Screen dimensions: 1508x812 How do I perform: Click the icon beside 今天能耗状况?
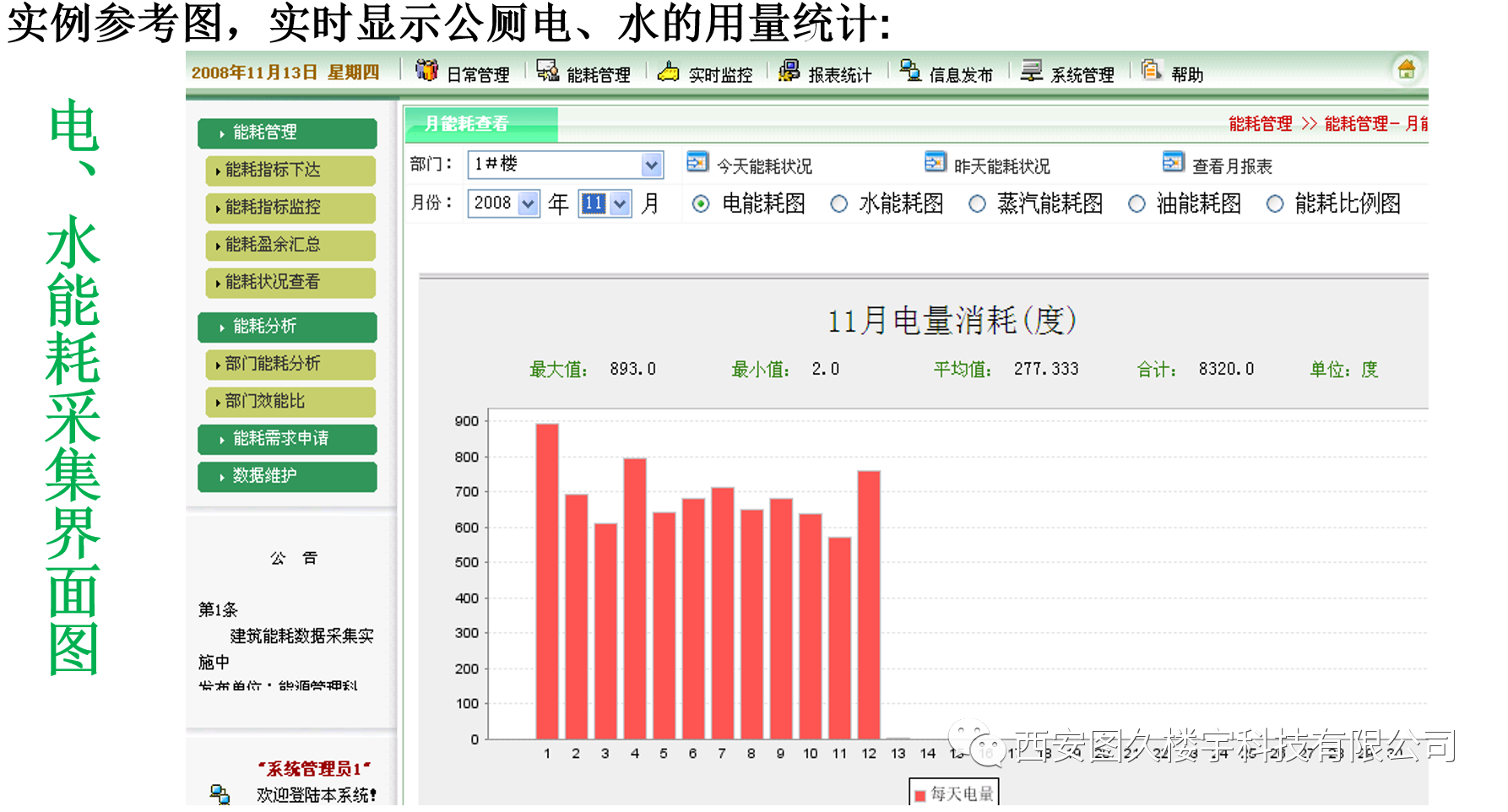(697, 162)
